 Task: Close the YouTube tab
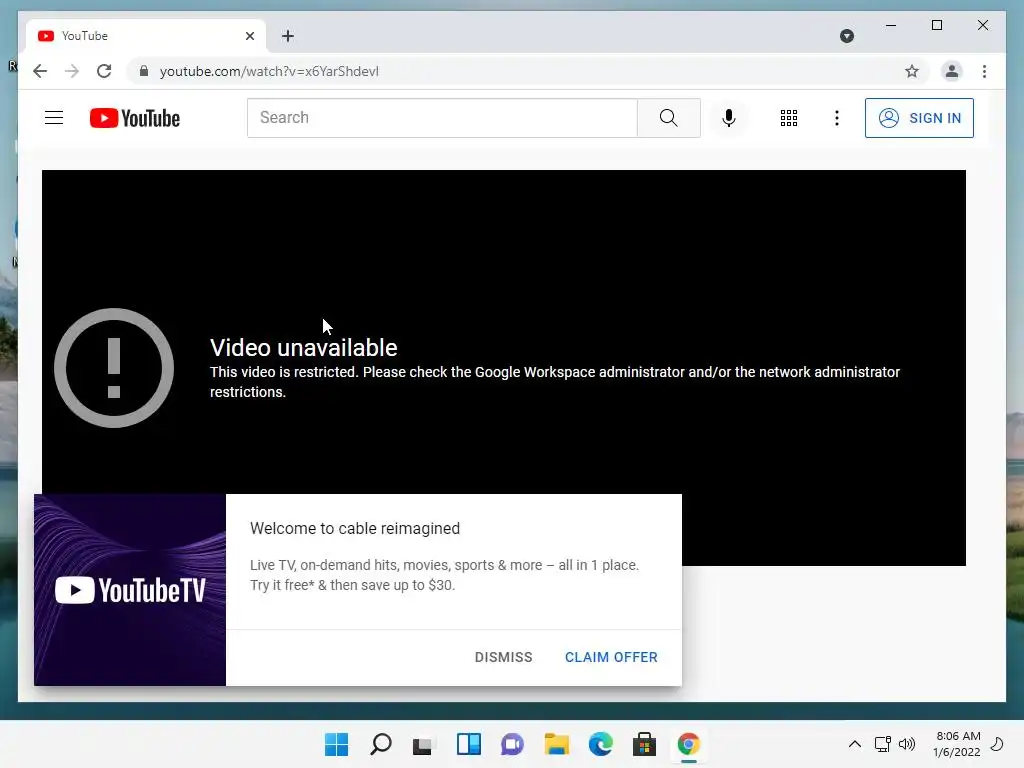(x=249, y=36)
